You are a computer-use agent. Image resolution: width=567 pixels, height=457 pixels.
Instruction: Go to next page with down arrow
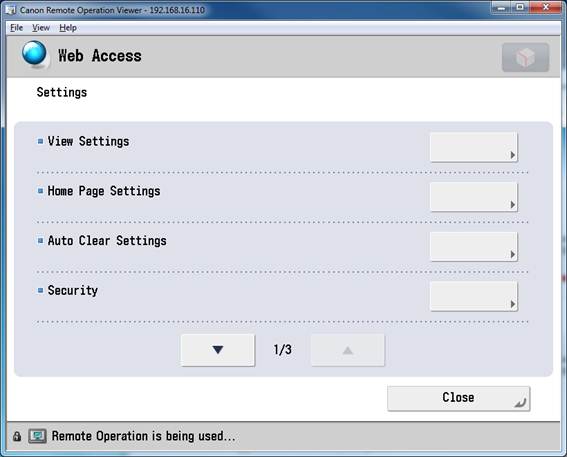tap(218, 350)
